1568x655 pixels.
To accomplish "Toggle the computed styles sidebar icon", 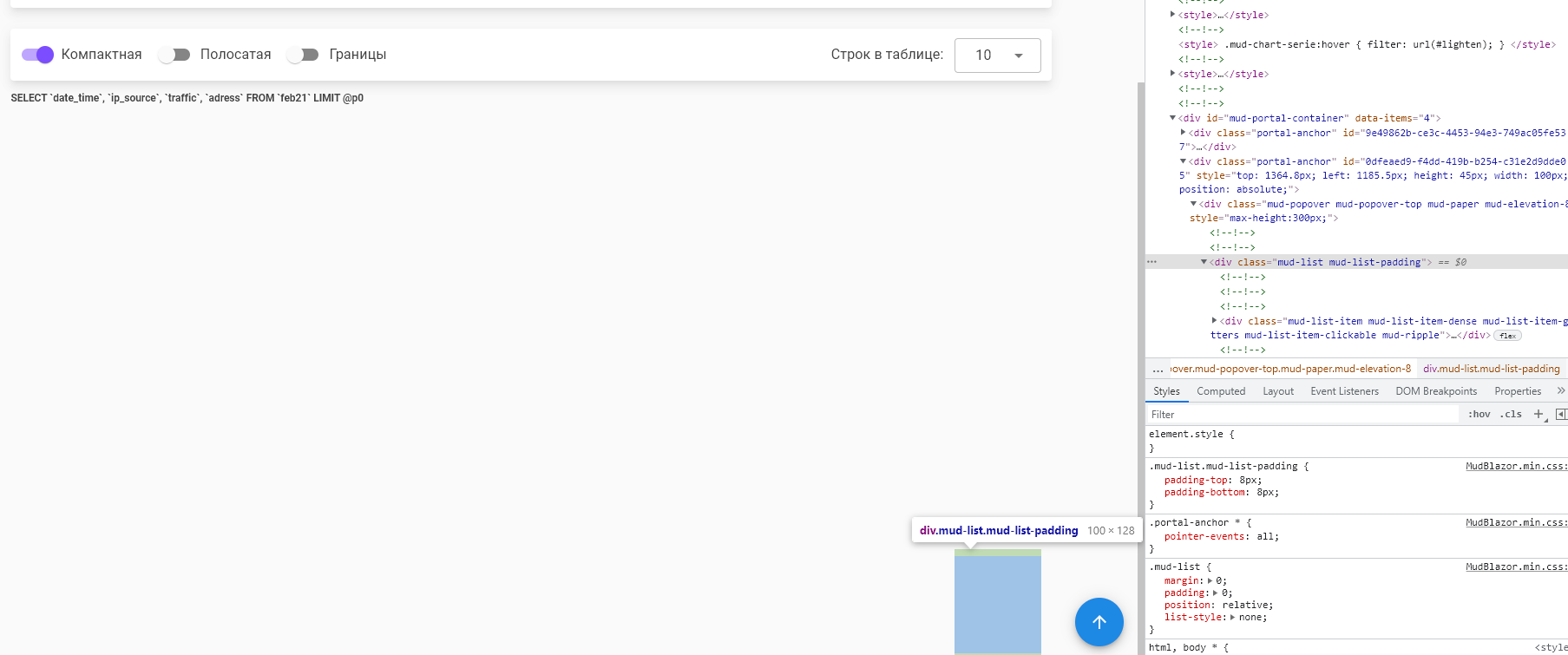I will (x=1561, y=415).
